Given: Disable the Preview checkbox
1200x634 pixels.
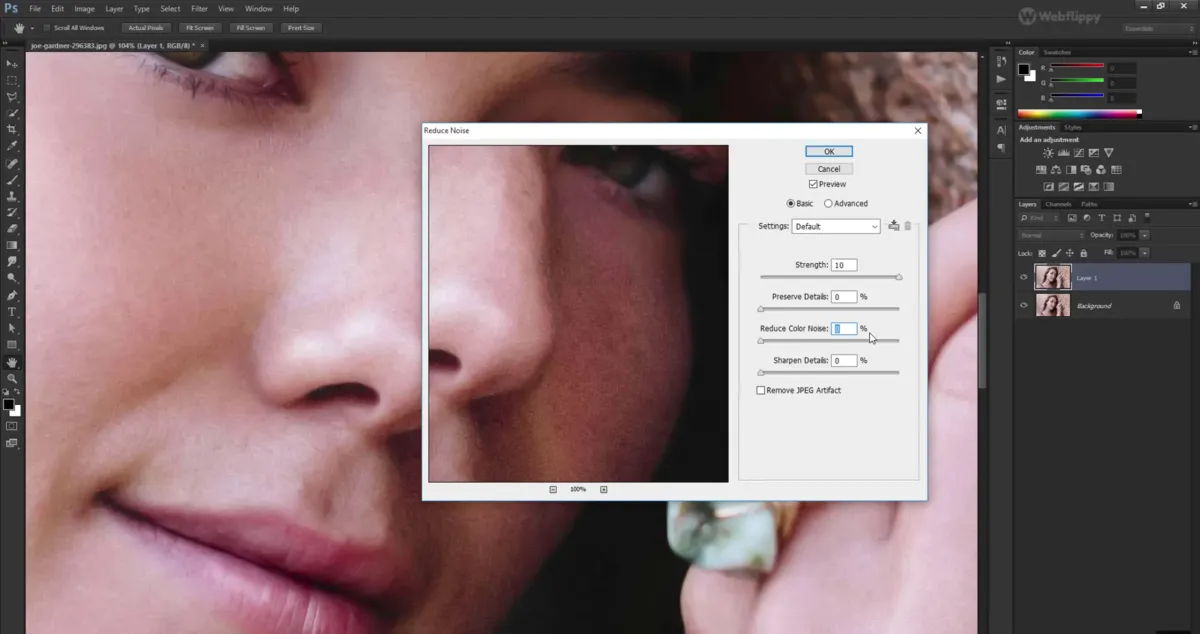Looking at the screenshot, I should click(813, 184).
